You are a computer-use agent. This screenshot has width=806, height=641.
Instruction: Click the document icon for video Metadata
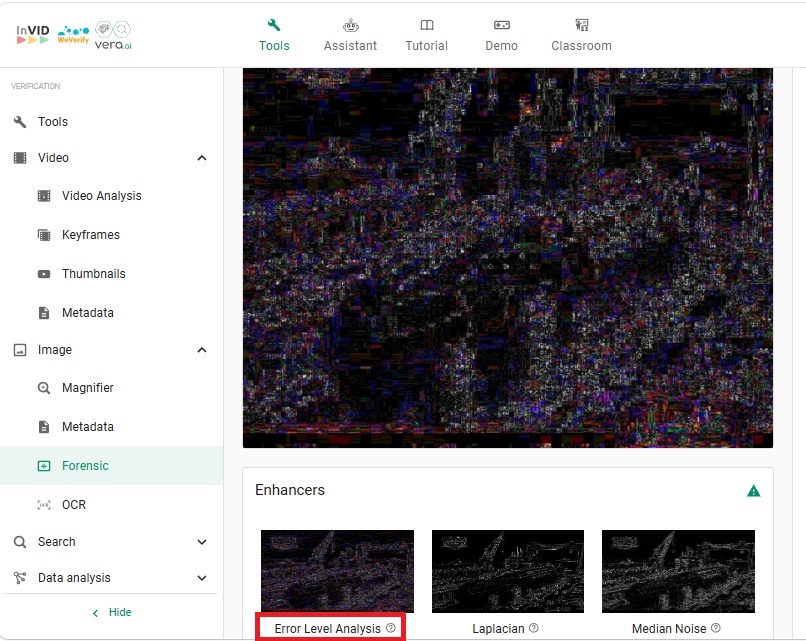pyautogui.click(x=44, y=313)
